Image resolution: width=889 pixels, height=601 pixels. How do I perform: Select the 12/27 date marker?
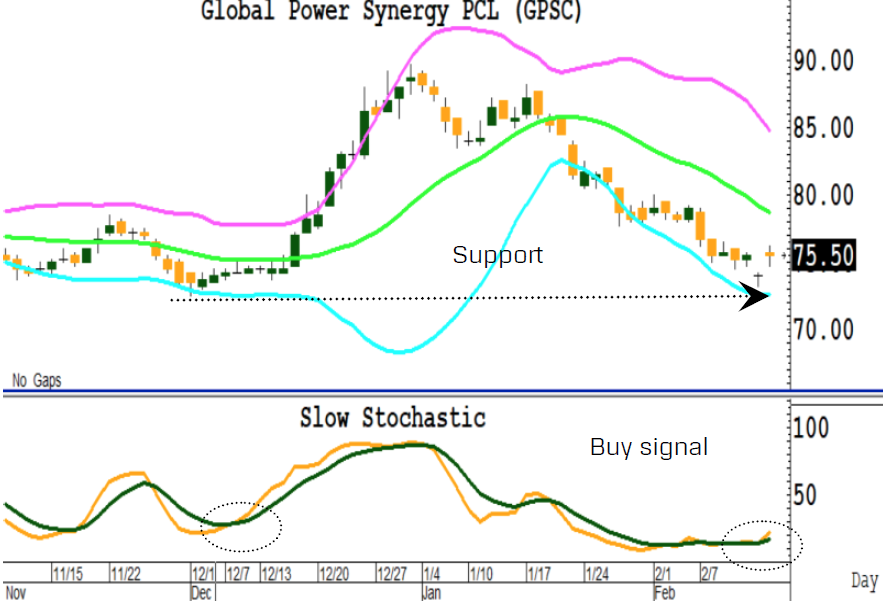tap(392, 574)
